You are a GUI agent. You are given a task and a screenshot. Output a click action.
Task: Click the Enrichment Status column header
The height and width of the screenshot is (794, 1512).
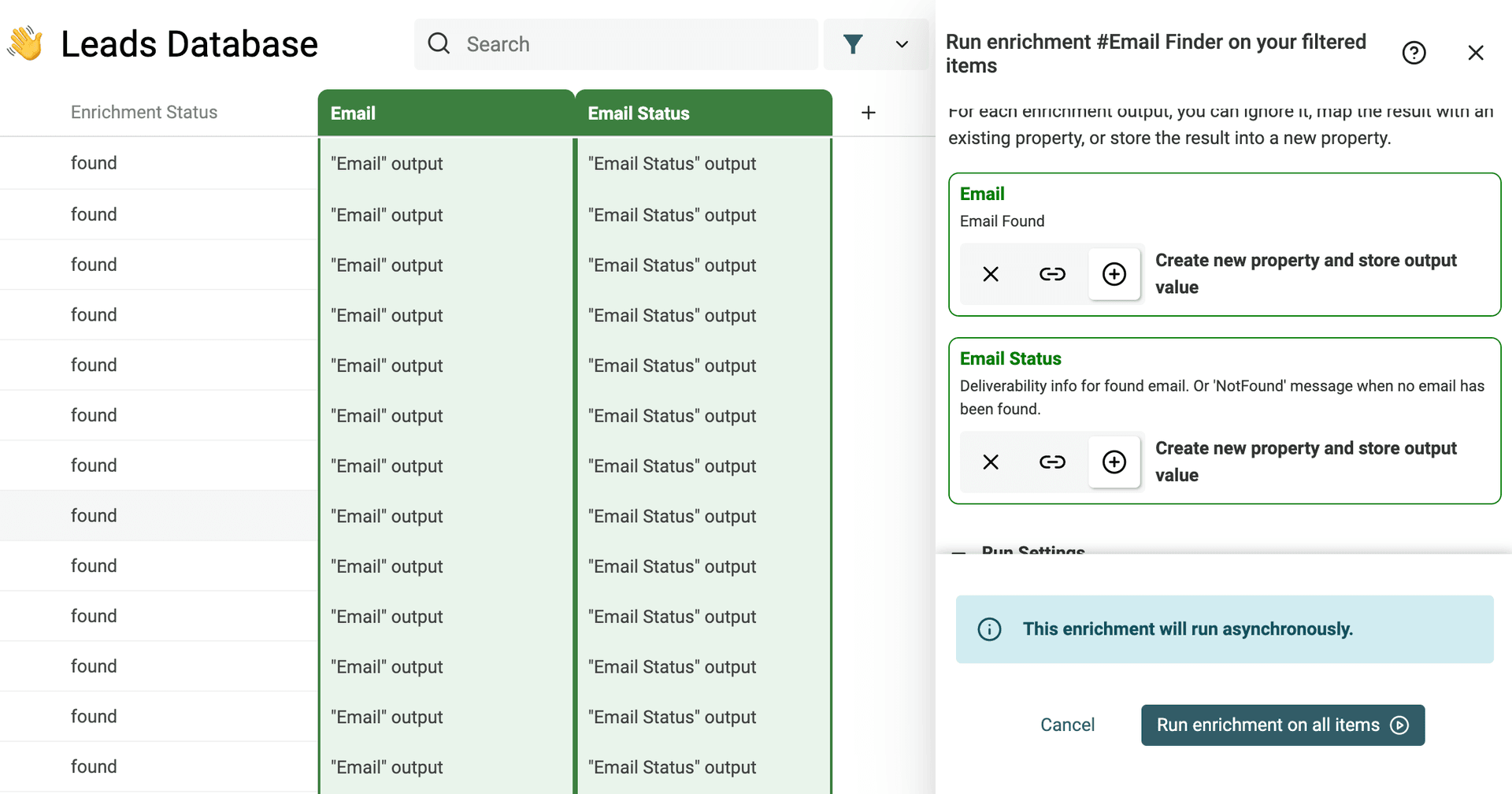coord(144,113)
